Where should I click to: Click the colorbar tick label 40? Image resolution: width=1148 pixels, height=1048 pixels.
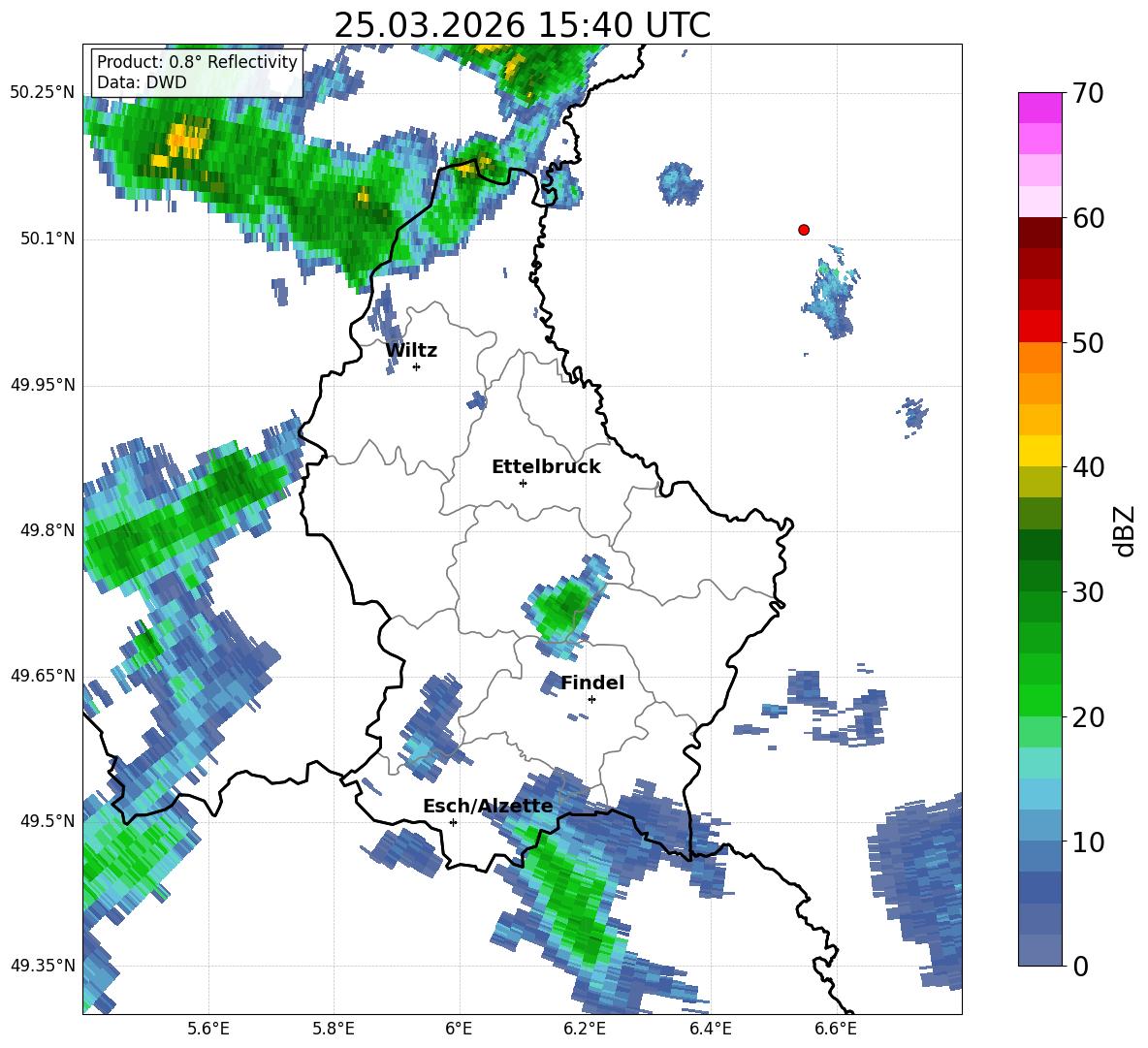point(1088,467)
